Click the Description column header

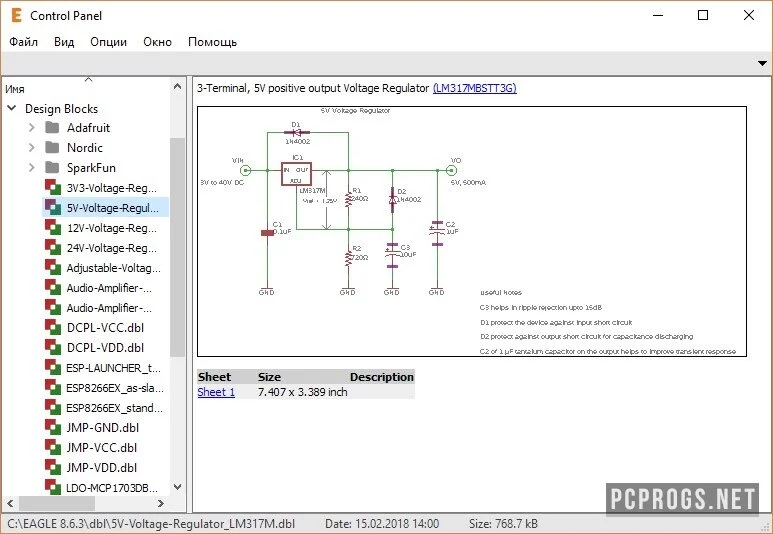coord(382,377)
